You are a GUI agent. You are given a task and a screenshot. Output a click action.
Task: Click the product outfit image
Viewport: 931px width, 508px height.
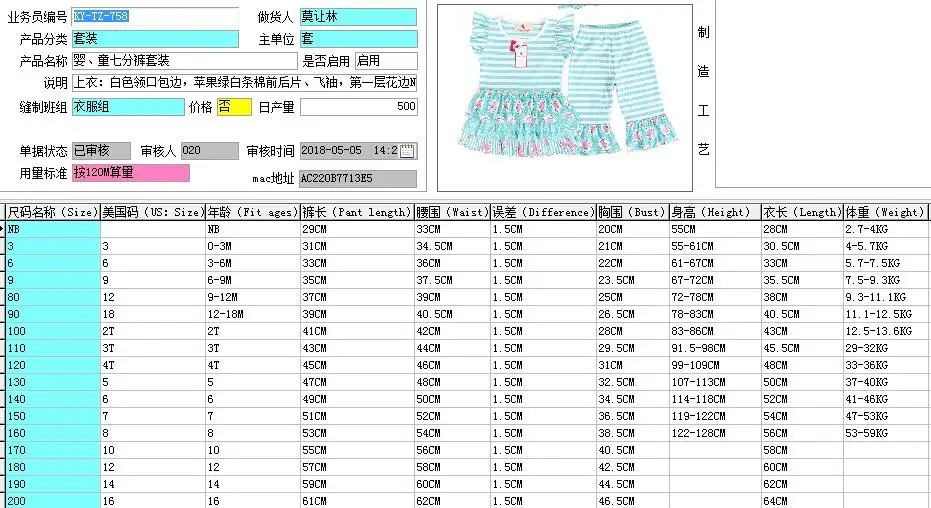point(565,98)
